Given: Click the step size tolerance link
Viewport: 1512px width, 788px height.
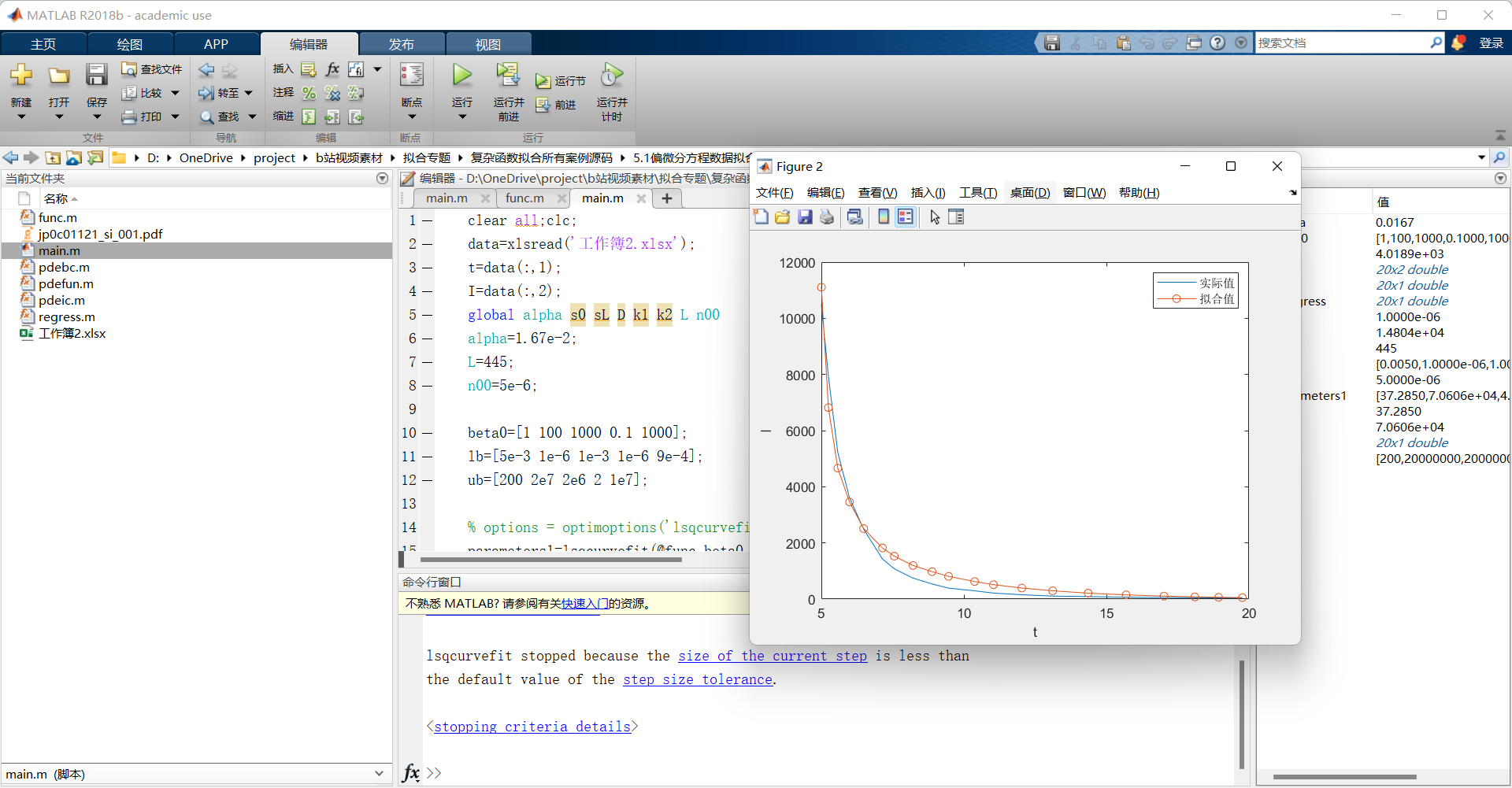Looking at the screenshot, I should [x=697, y=679].
